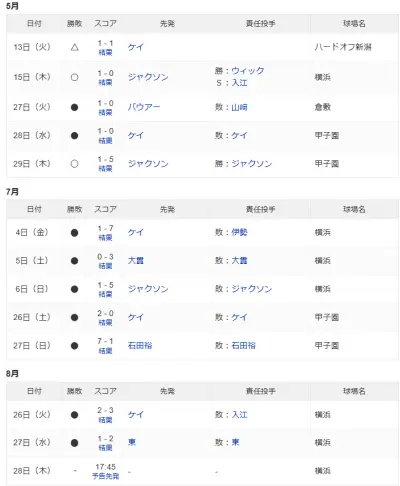Image resolution: width=400 pixels, height=486 pixels.
Task: Click starter 大貫 on July 5
Action: [x=136, y=260]
